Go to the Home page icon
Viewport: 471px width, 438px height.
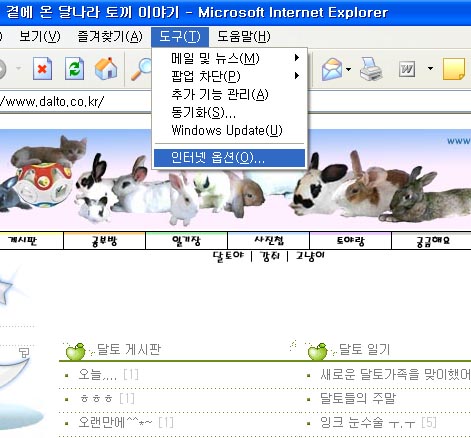(x=106, y=69)
